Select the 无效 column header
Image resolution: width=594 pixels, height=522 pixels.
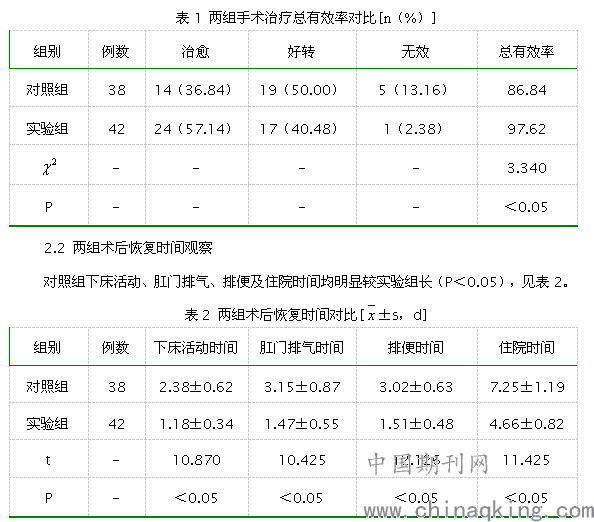pos(416,51)
